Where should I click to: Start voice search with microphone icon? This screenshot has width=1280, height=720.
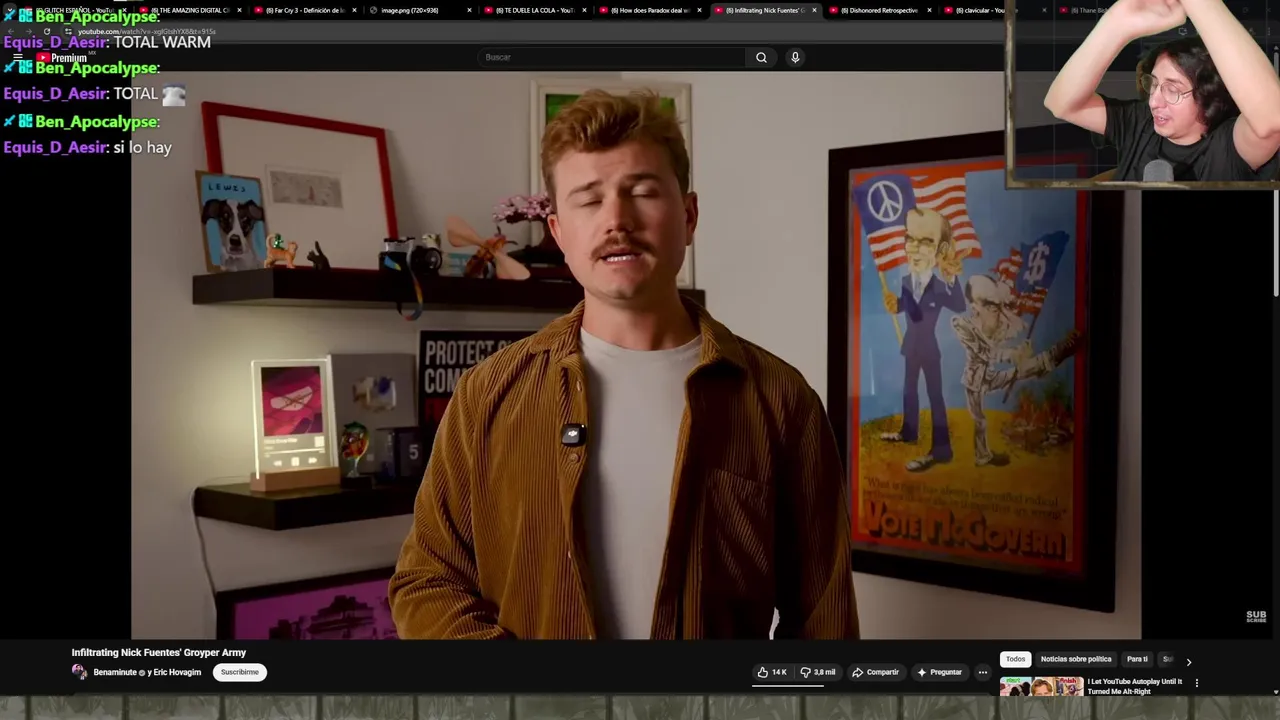795,57
